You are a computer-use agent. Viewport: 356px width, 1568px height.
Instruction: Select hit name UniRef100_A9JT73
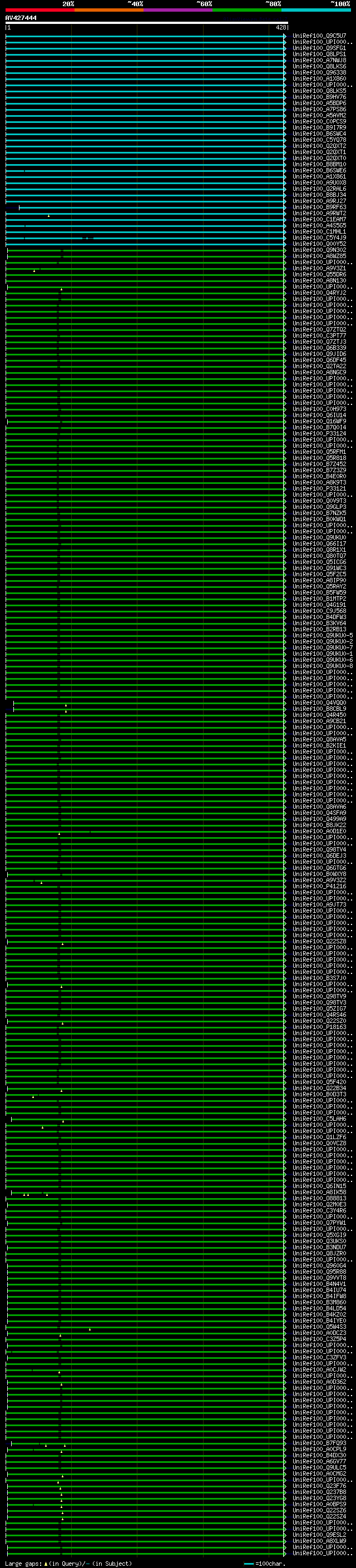click(319, 904)
